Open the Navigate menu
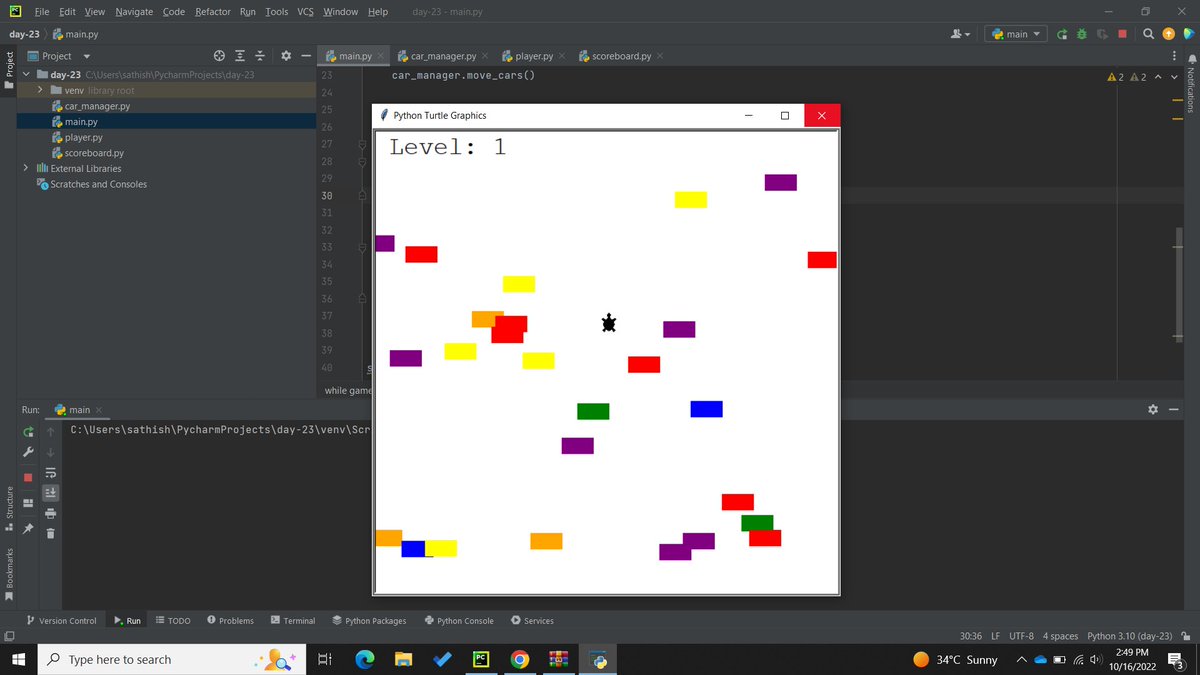Screen dimensions: 1200x675 pos(134,11)
